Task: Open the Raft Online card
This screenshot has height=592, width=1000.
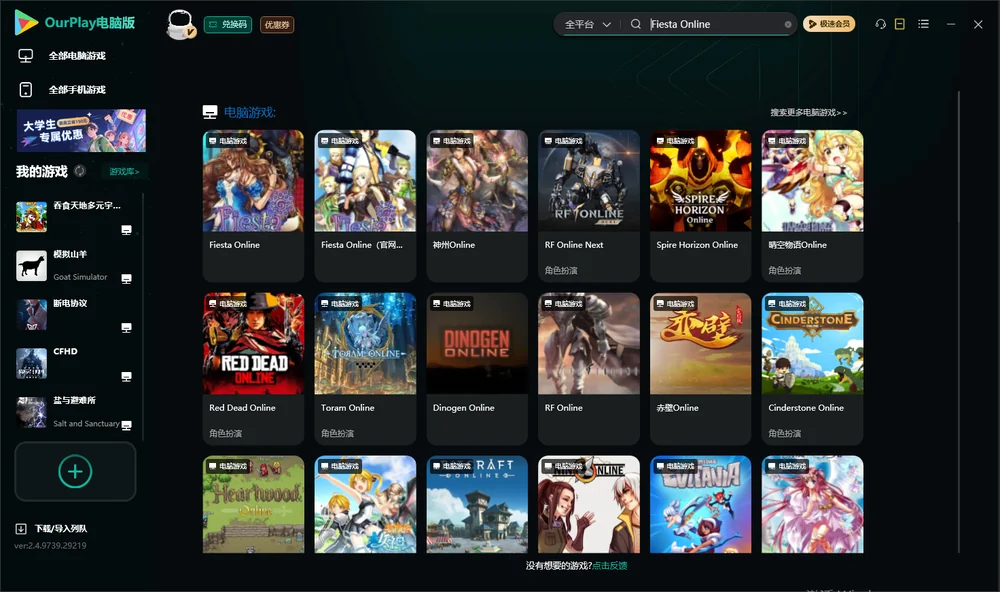Action: tap(477, 504)
